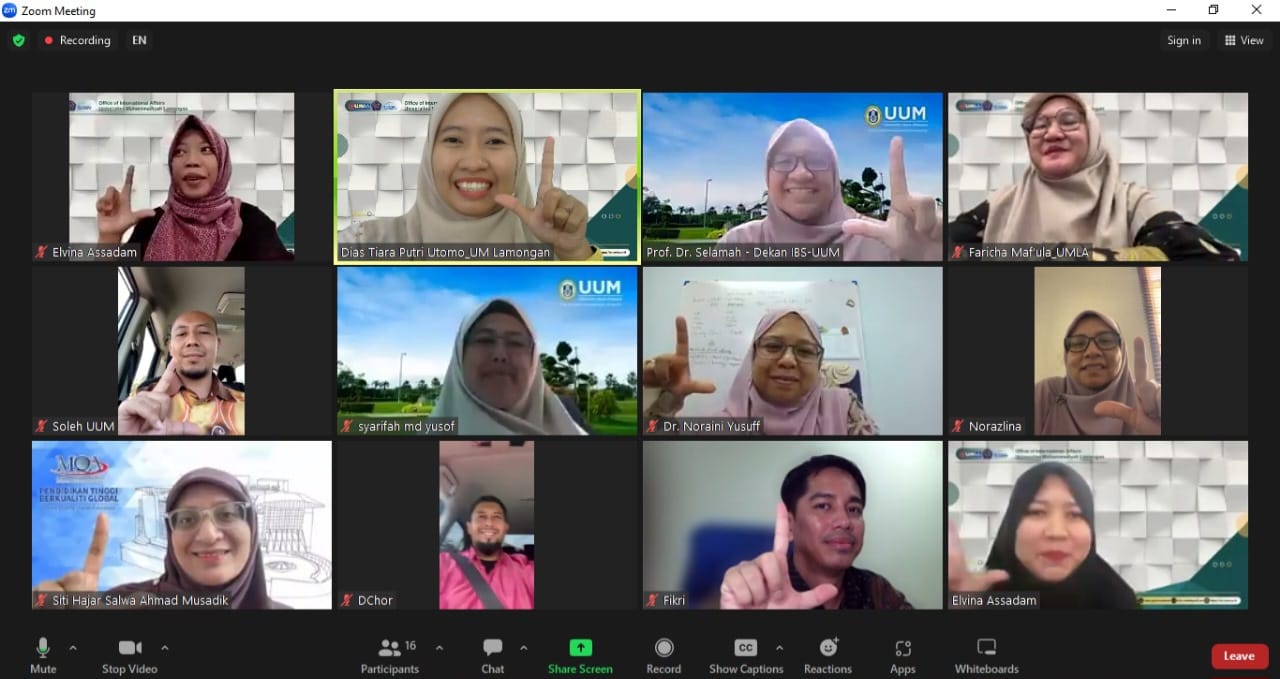The image size is (1280, 679).
Task: Click the red Leave button
Action: [1239, 656]
